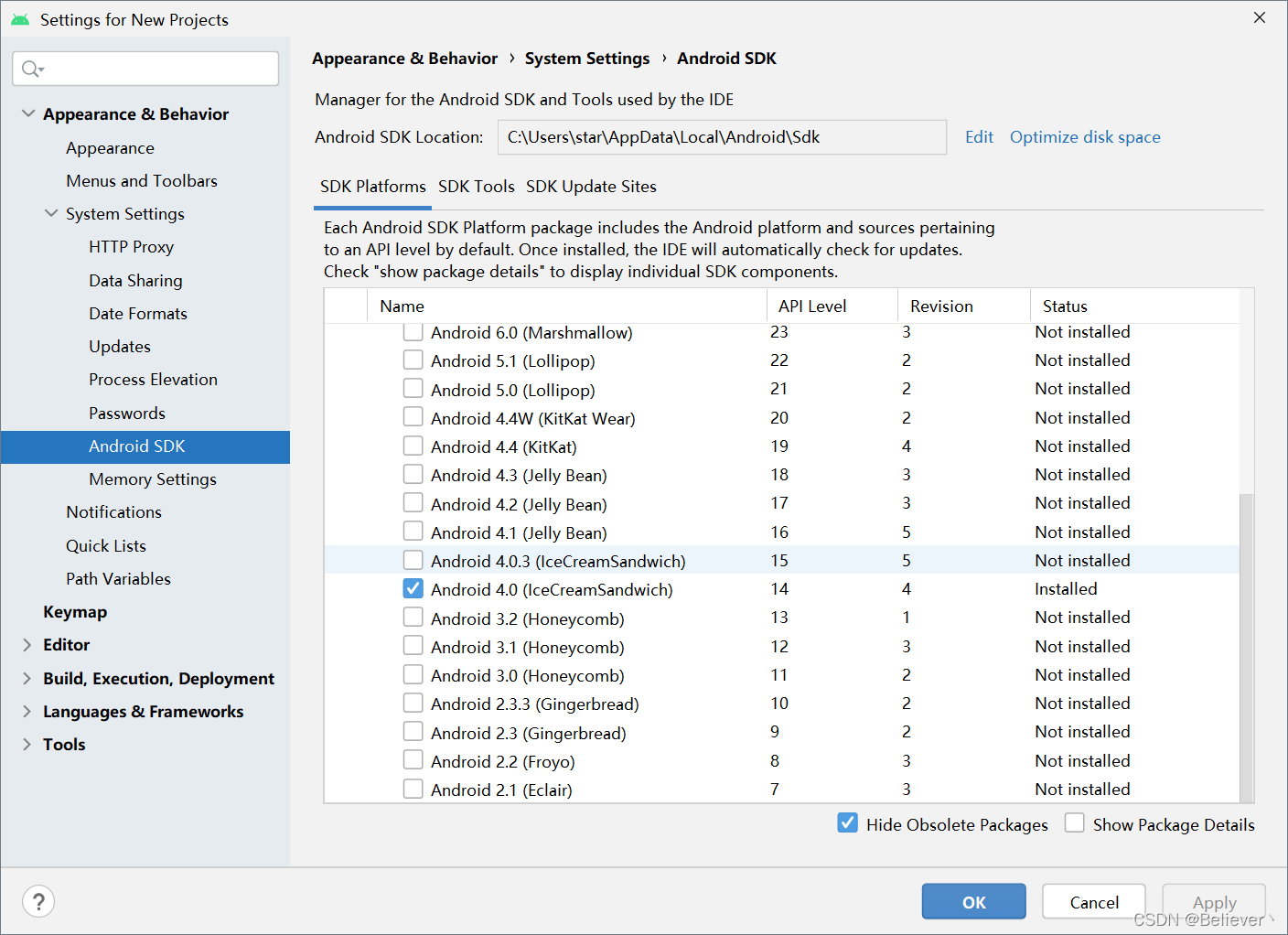
Task: Open the SDK Update Sites tab
Action: (591, 187)
